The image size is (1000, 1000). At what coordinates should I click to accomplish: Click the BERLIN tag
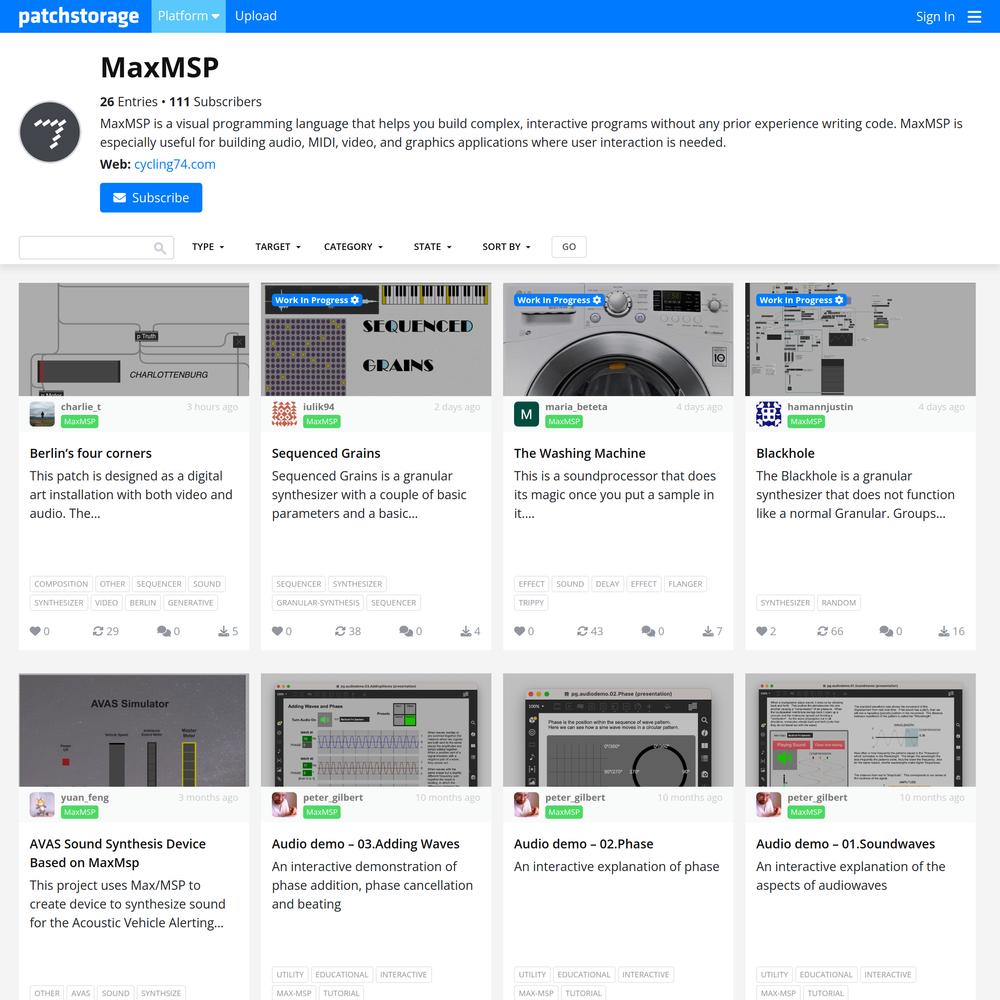coord(143,603)
